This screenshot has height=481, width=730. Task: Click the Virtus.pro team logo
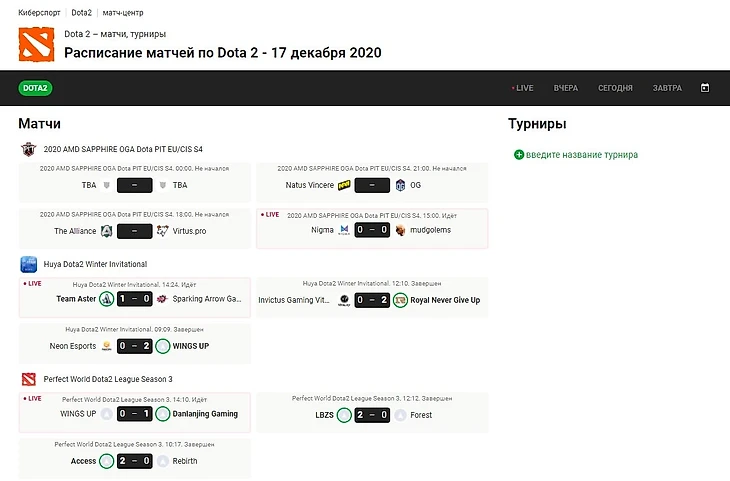[x=163, y=231]
